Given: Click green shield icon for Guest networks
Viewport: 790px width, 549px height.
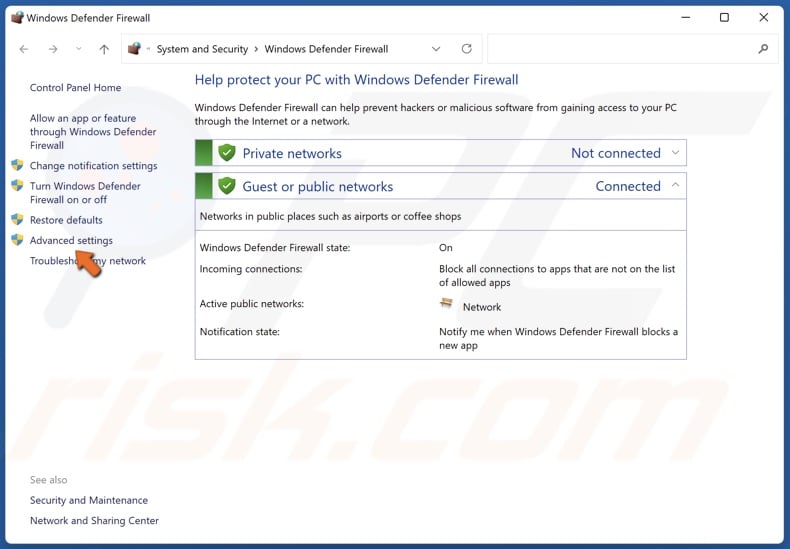Looking at the screenshot, I should pyautogui.click(x=227, y=186).
